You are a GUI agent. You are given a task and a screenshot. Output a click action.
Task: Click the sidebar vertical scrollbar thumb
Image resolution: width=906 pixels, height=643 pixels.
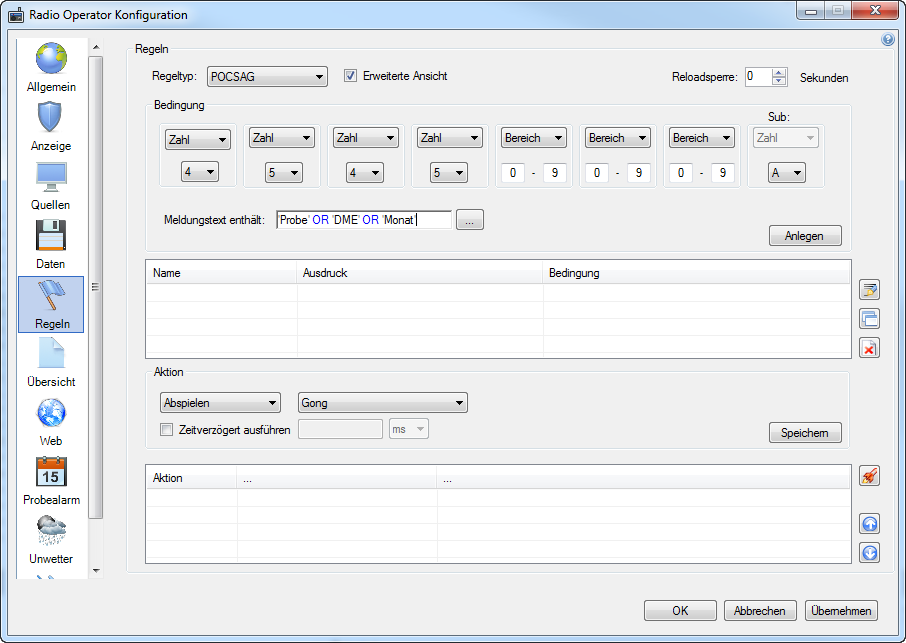pos(96,287)
